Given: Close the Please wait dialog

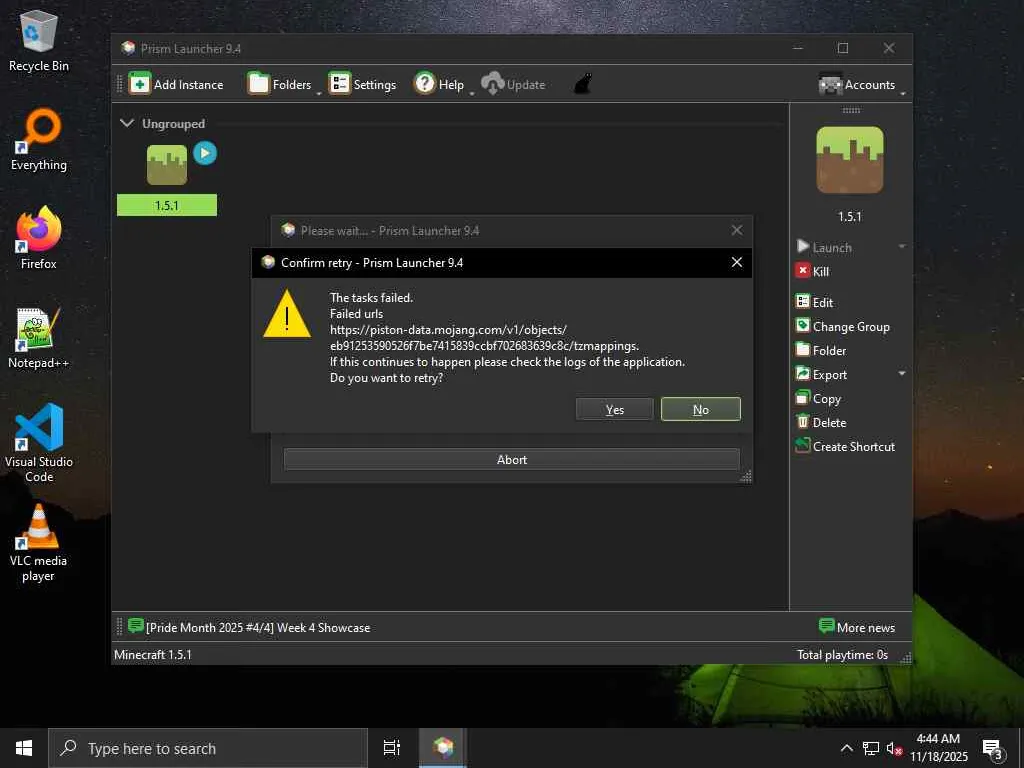Looking at the screenshot, I should click(737, 231).
